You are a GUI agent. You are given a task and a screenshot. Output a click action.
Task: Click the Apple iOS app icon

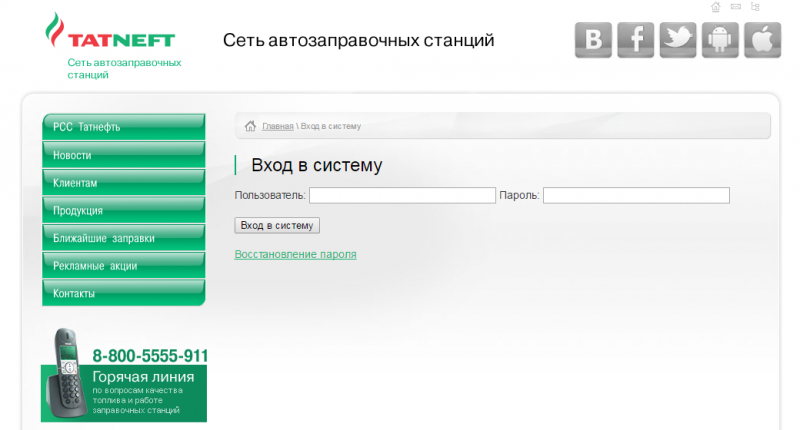762,40
